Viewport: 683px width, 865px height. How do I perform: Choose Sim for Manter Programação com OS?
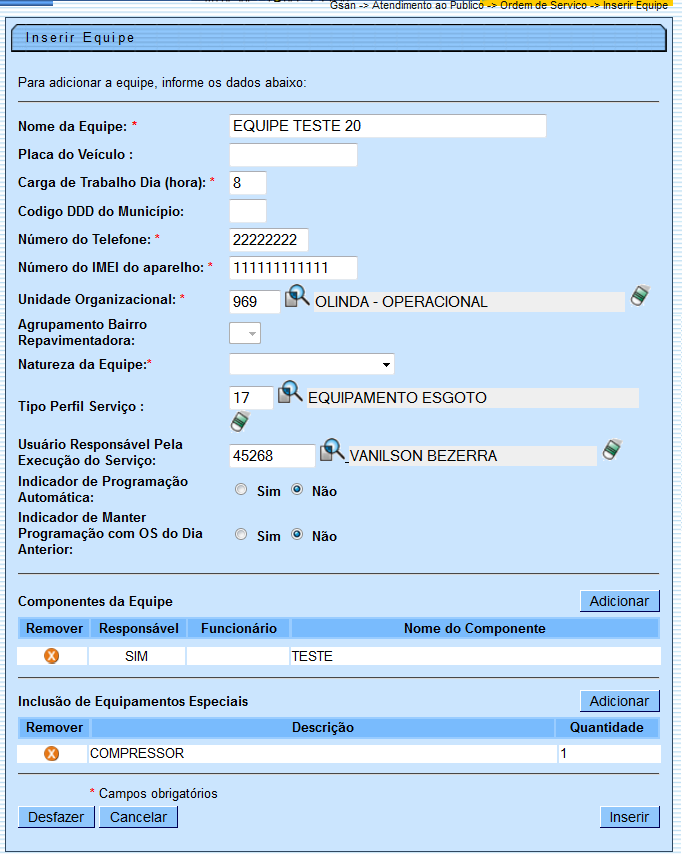point(240,535)
